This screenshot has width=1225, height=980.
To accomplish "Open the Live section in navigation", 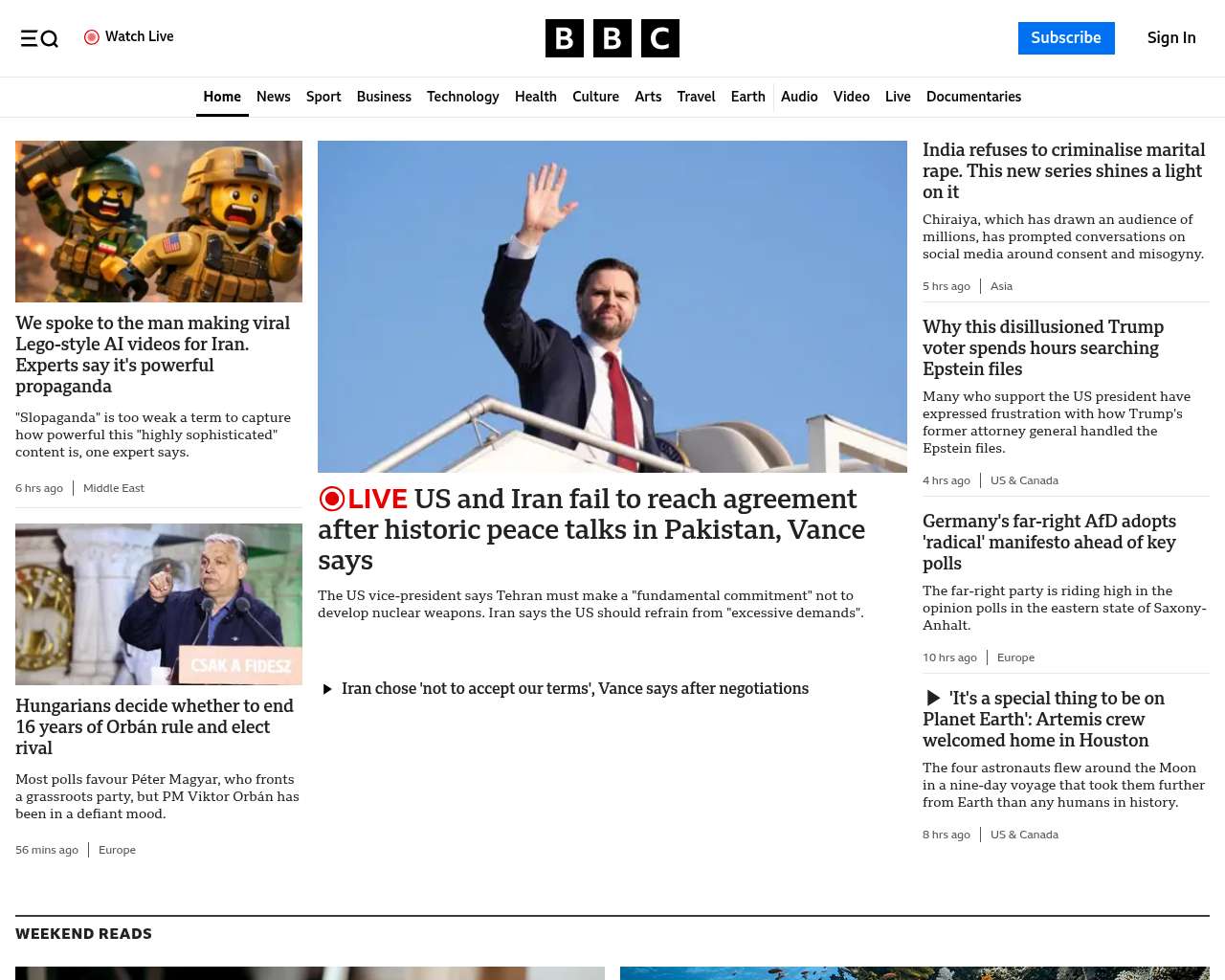I will tap(898, 97).
